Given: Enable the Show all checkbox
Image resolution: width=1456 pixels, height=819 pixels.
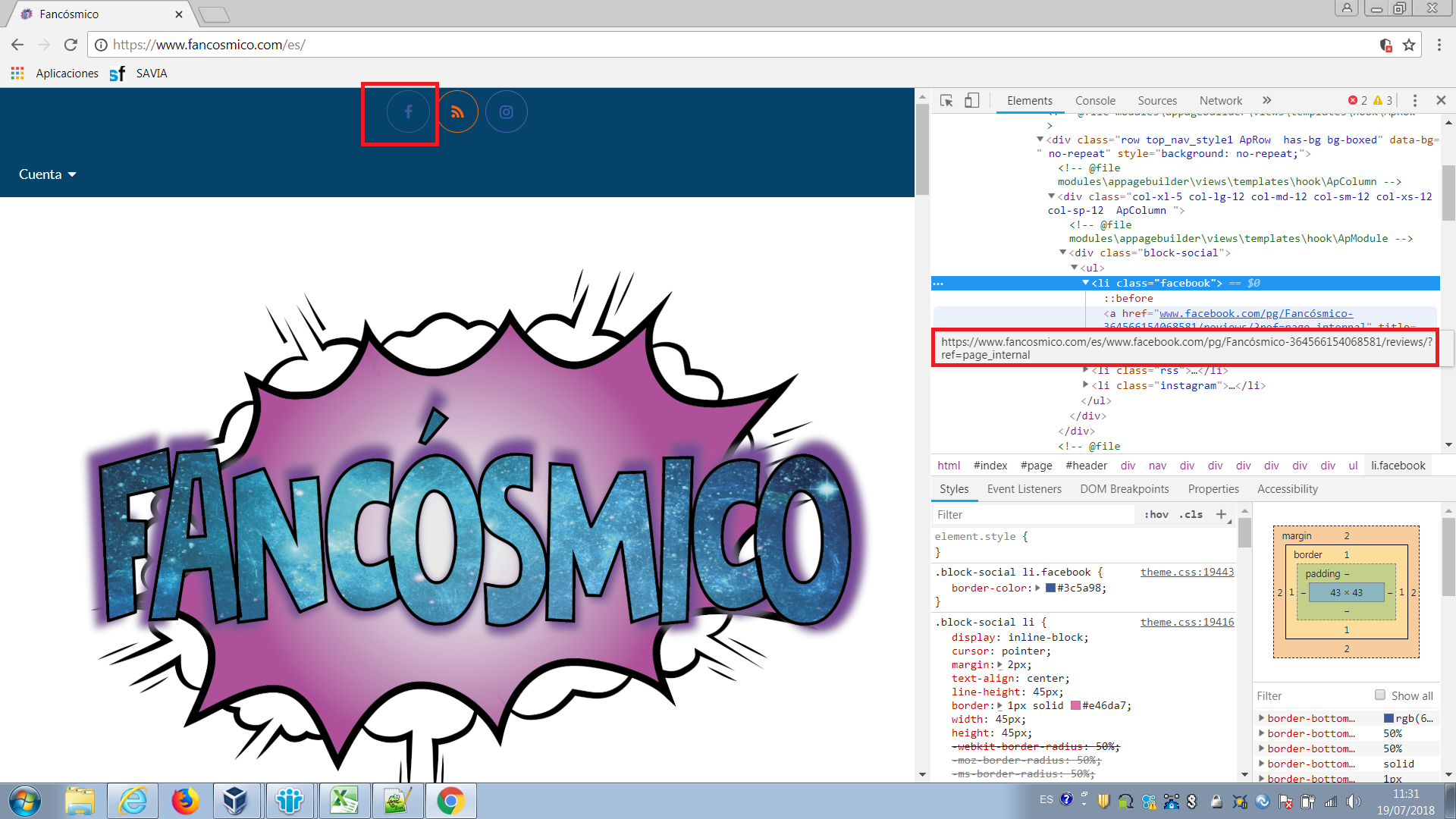Looking at the screenshot, I should point(1380,695).
